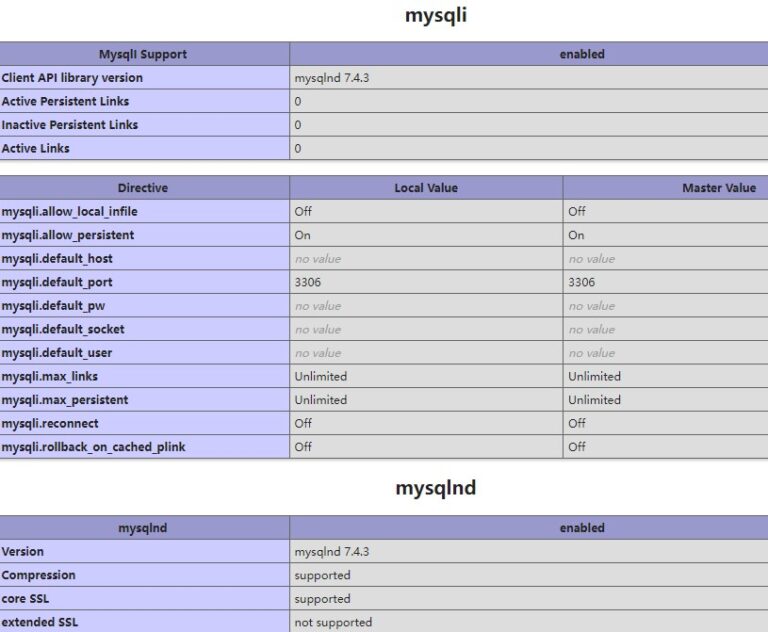Click the Active Persistent Links row label
Image resolution: width=768 pixels, height=632 pixels.
click(x=65, y=101)
